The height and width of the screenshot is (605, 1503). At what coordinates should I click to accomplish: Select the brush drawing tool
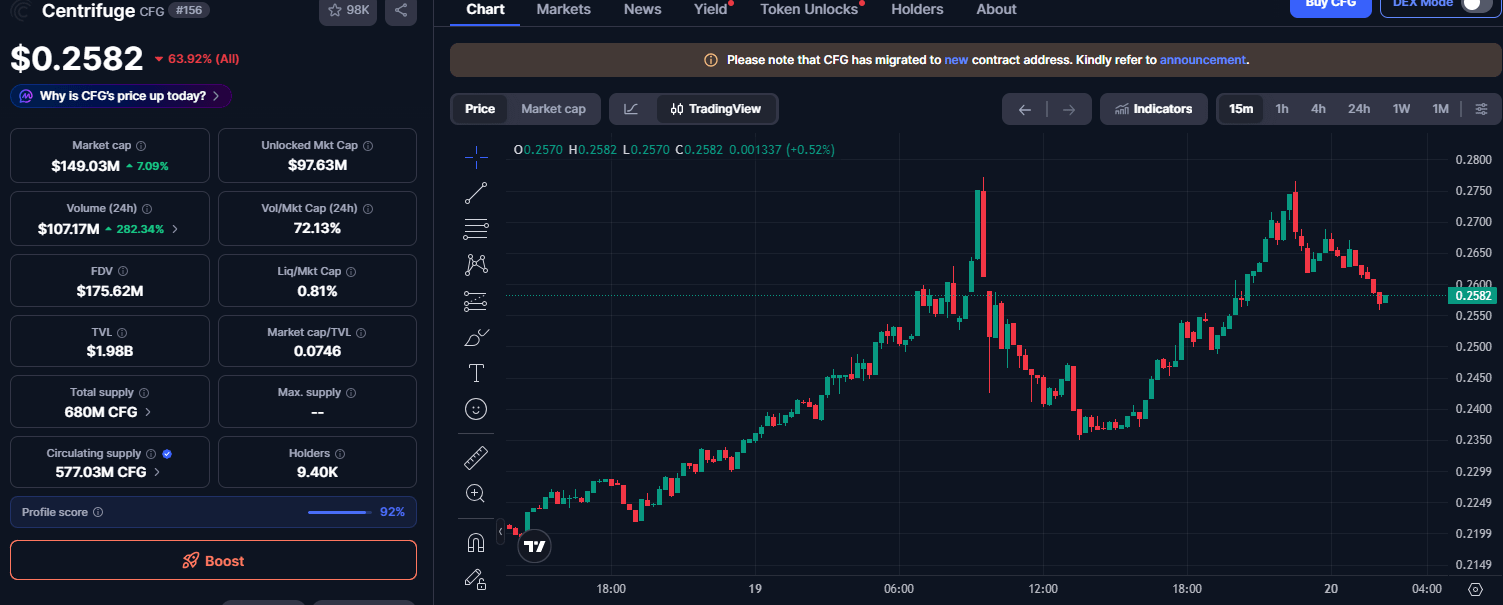point(476,337)
